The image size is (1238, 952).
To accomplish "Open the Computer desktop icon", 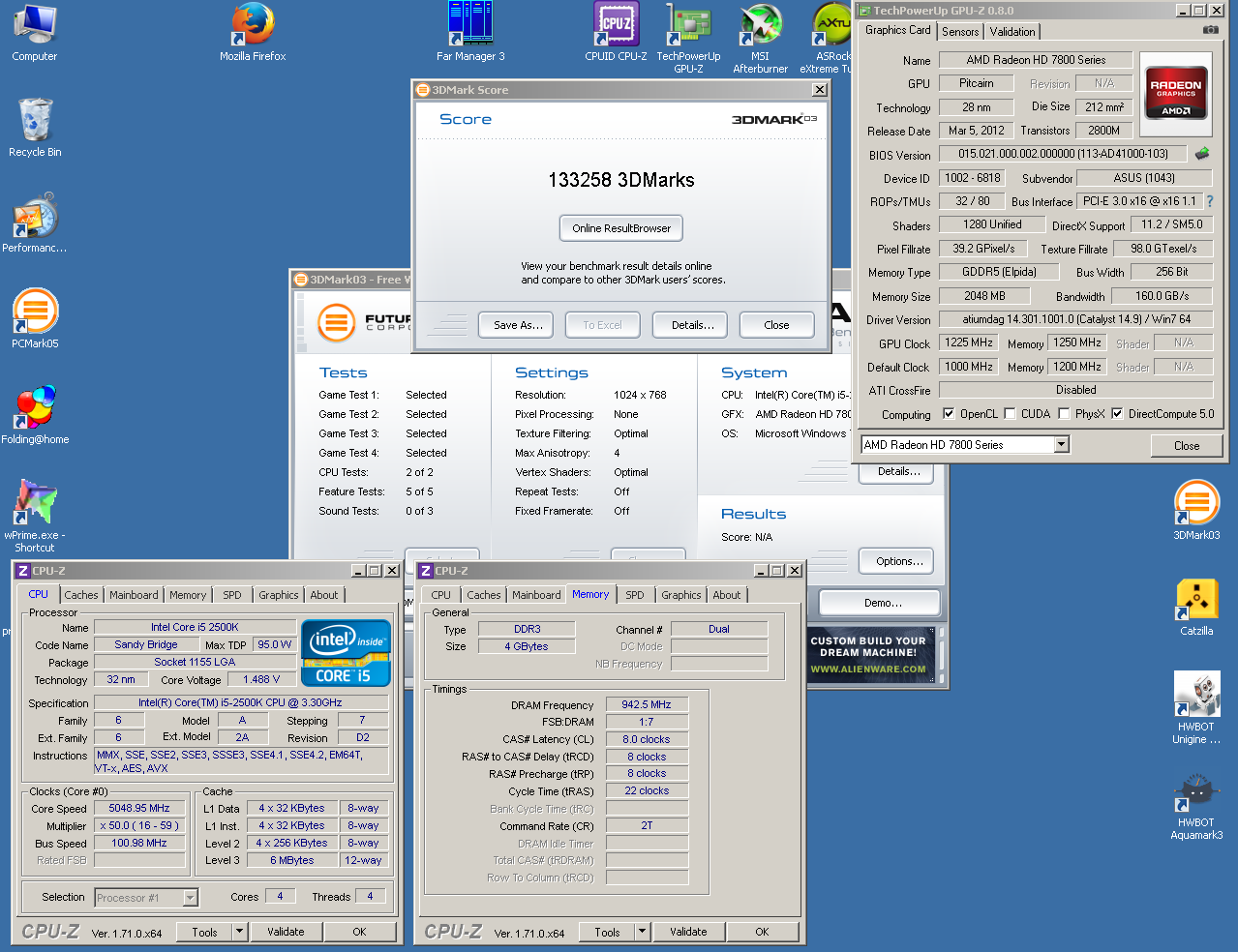I will tap(35, 32).
